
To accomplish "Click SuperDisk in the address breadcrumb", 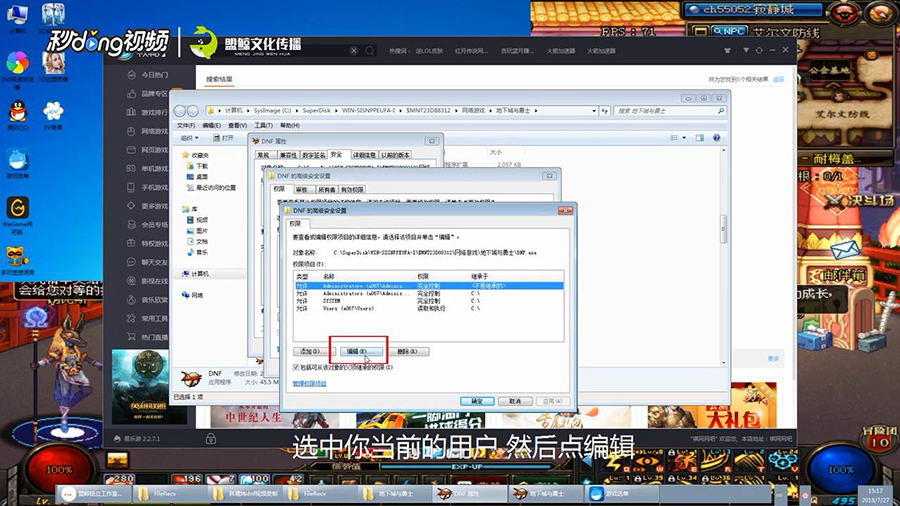I will tap(316, 111).
